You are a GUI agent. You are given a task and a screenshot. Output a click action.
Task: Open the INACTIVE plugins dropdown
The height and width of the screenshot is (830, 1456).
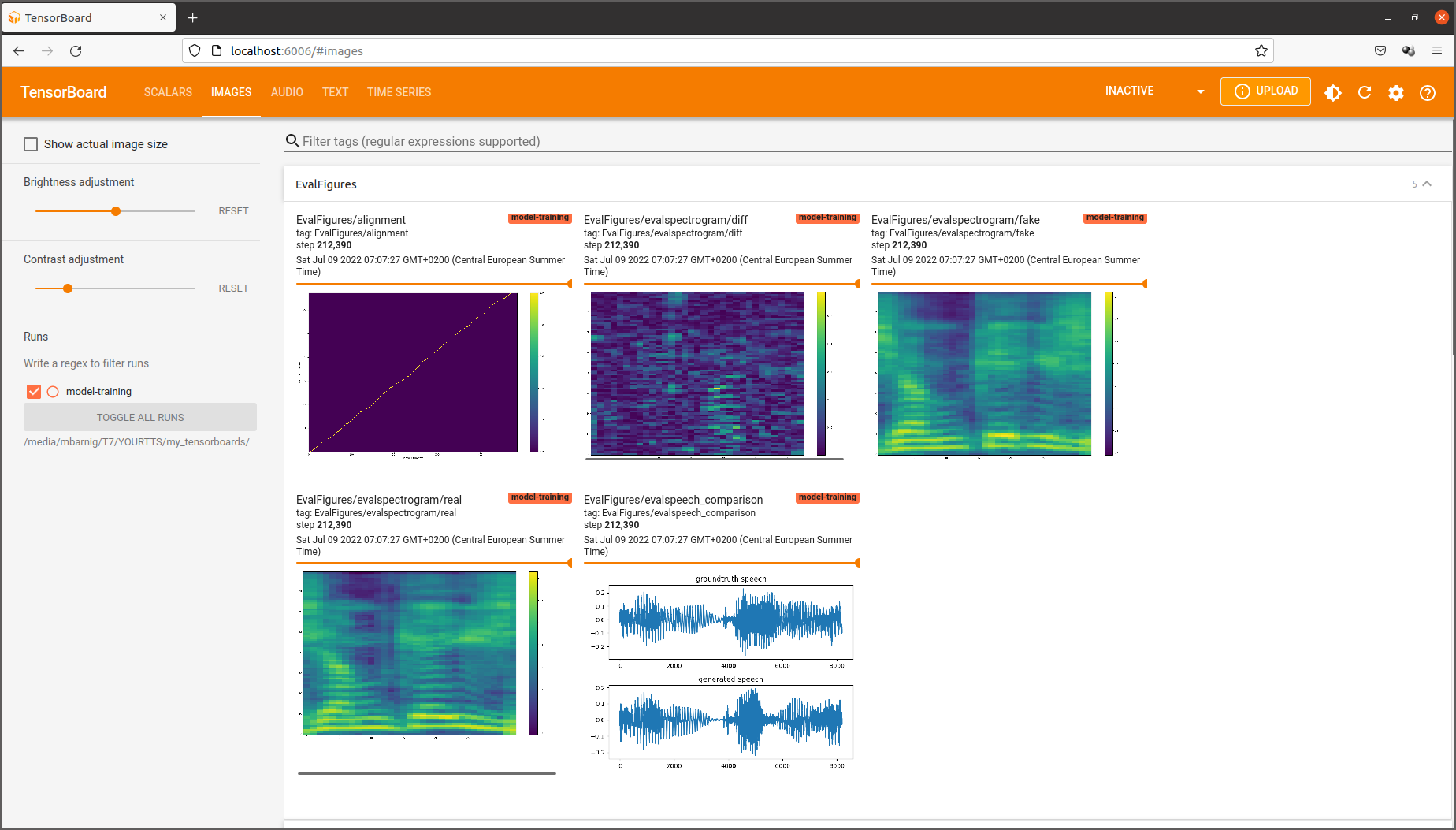[x=1155, y=91]
